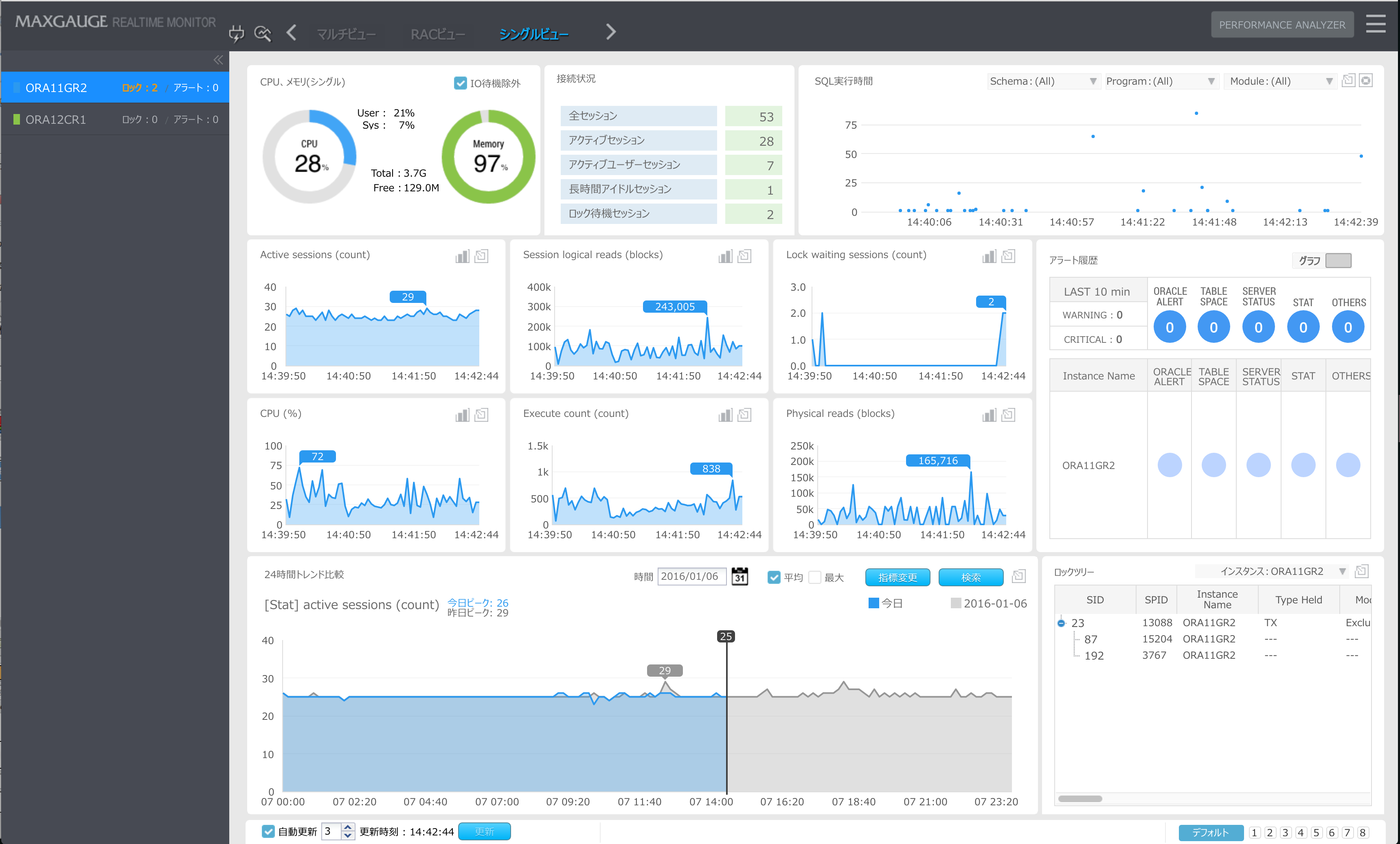This screenshot has width=1400, height=844.
Task: Pop out the Active sessions chart
Action: [482, 256]
